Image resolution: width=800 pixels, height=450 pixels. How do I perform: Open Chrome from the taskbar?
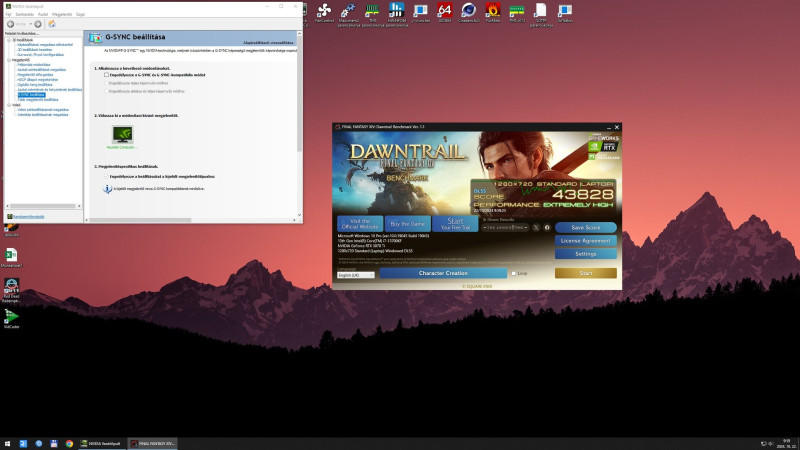click(69, 444)
